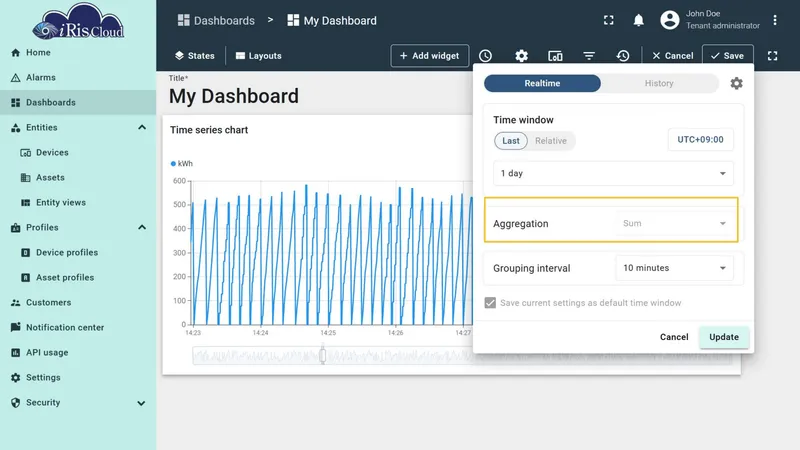
Task: Click the States button
Action: (x=194, y=56)
